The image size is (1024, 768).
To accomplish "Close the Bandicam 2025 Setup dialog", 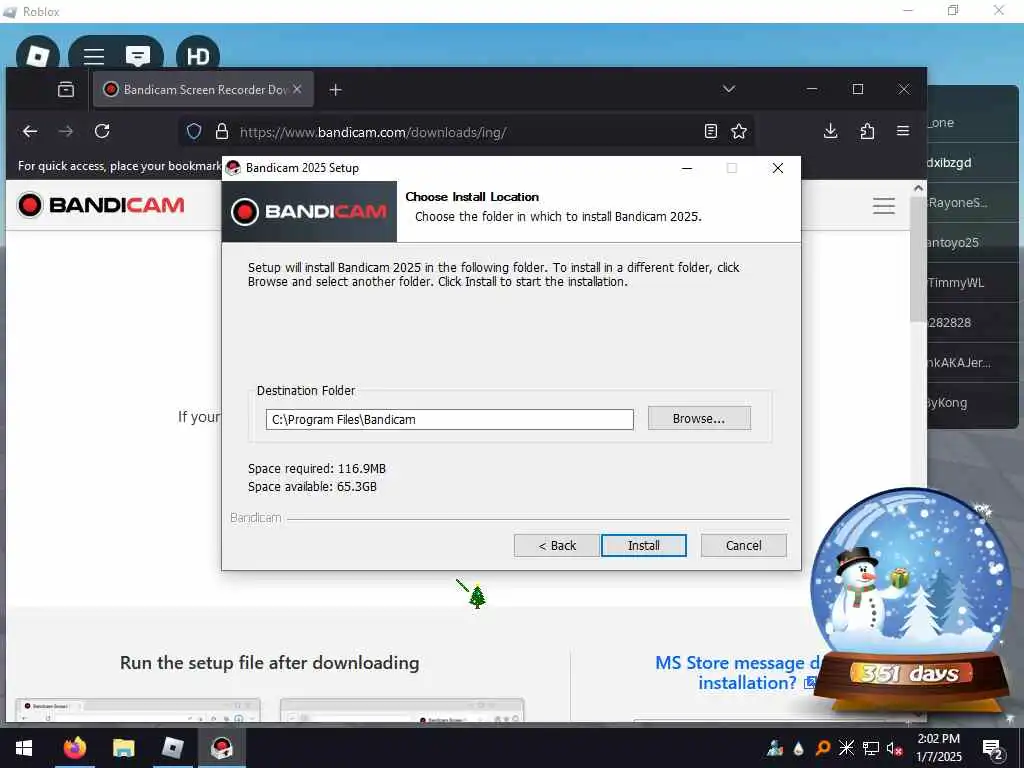I will pyautogui.click(x=777, y=168).
